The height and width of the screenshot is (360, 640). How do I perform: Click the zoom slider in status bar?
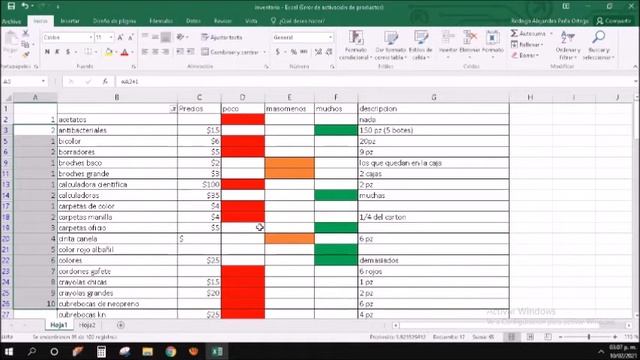(x=589, y=337)
